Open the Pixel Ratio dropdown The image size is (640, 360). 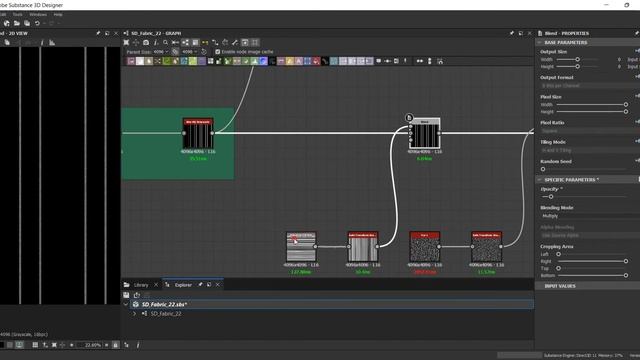(x=590, y=131)
